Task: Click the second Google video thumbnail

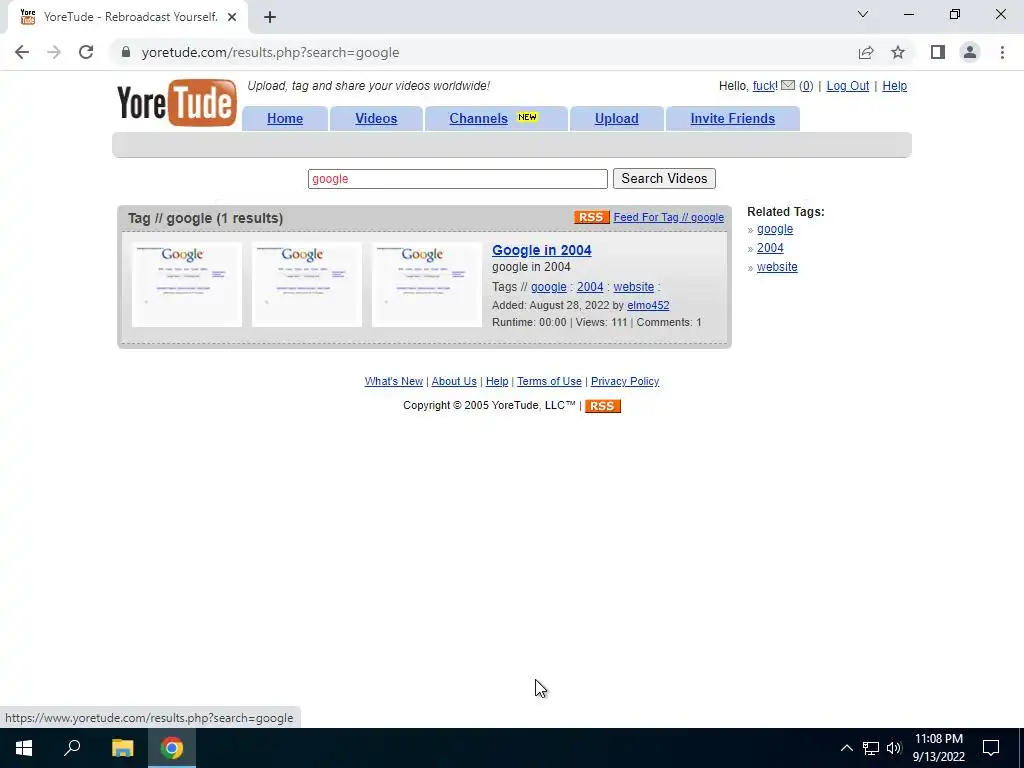Action: pos(307,285)
